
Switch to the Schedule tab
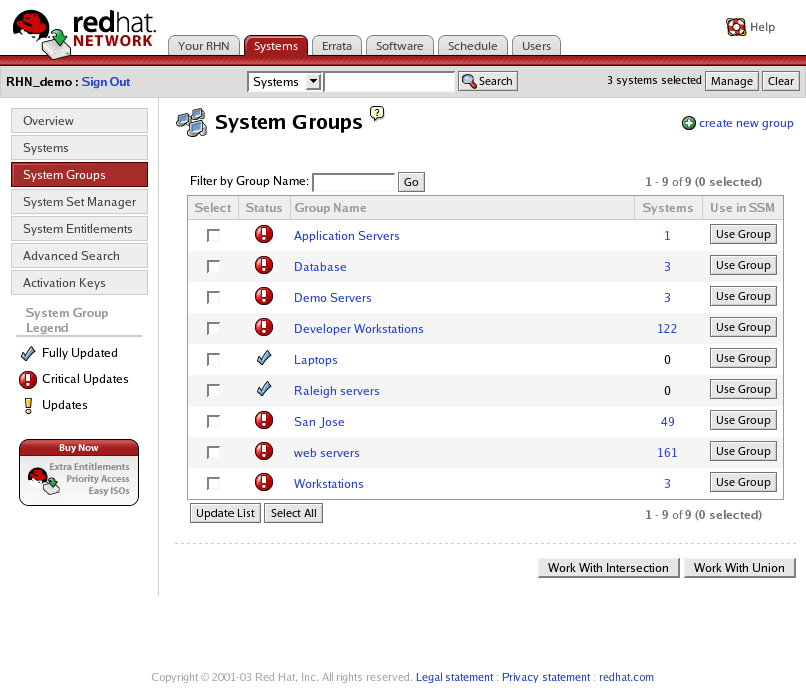pyautogui.click(x=472, y=46)
